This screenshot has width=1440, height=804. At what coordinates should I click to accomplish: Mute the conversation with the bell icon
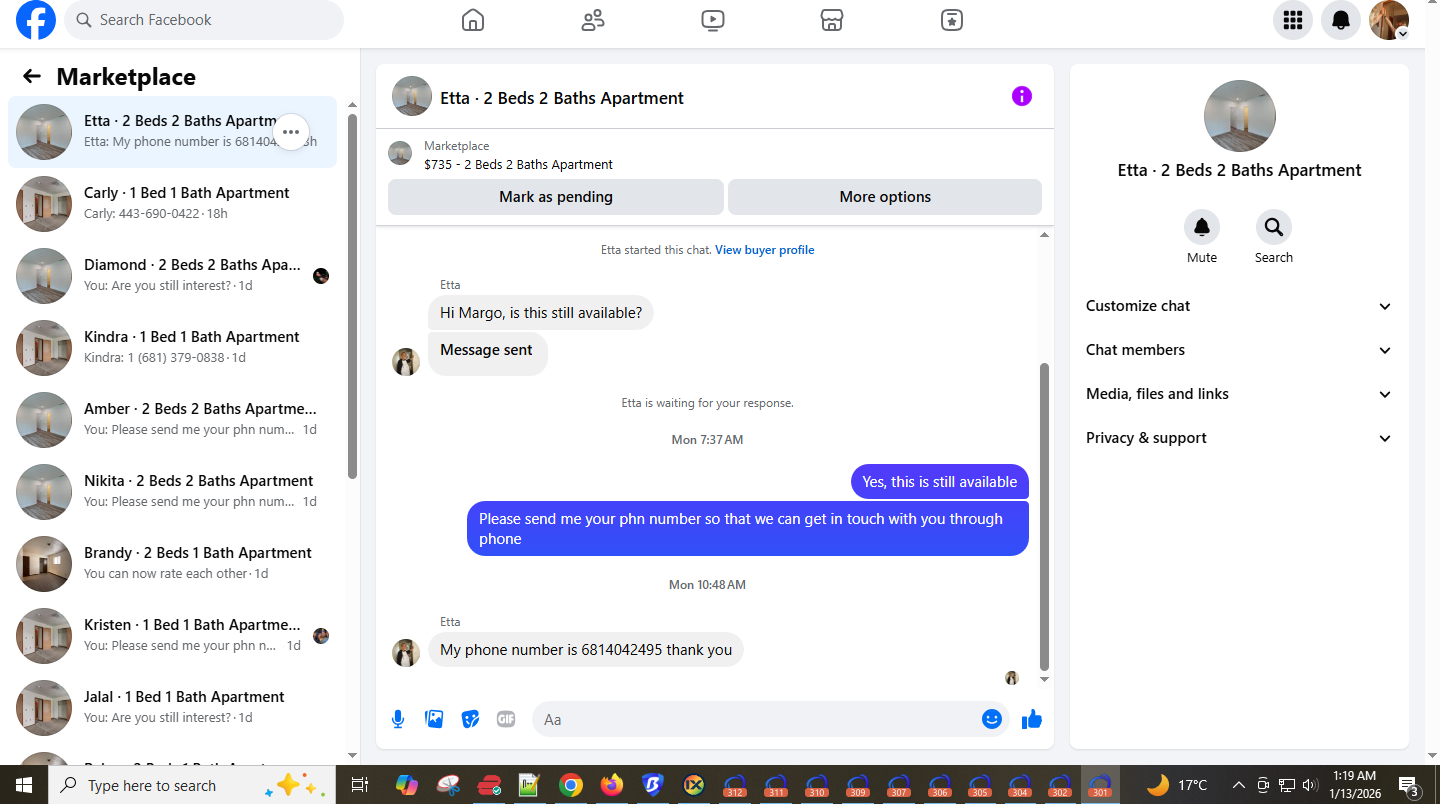pos(1202,227)
